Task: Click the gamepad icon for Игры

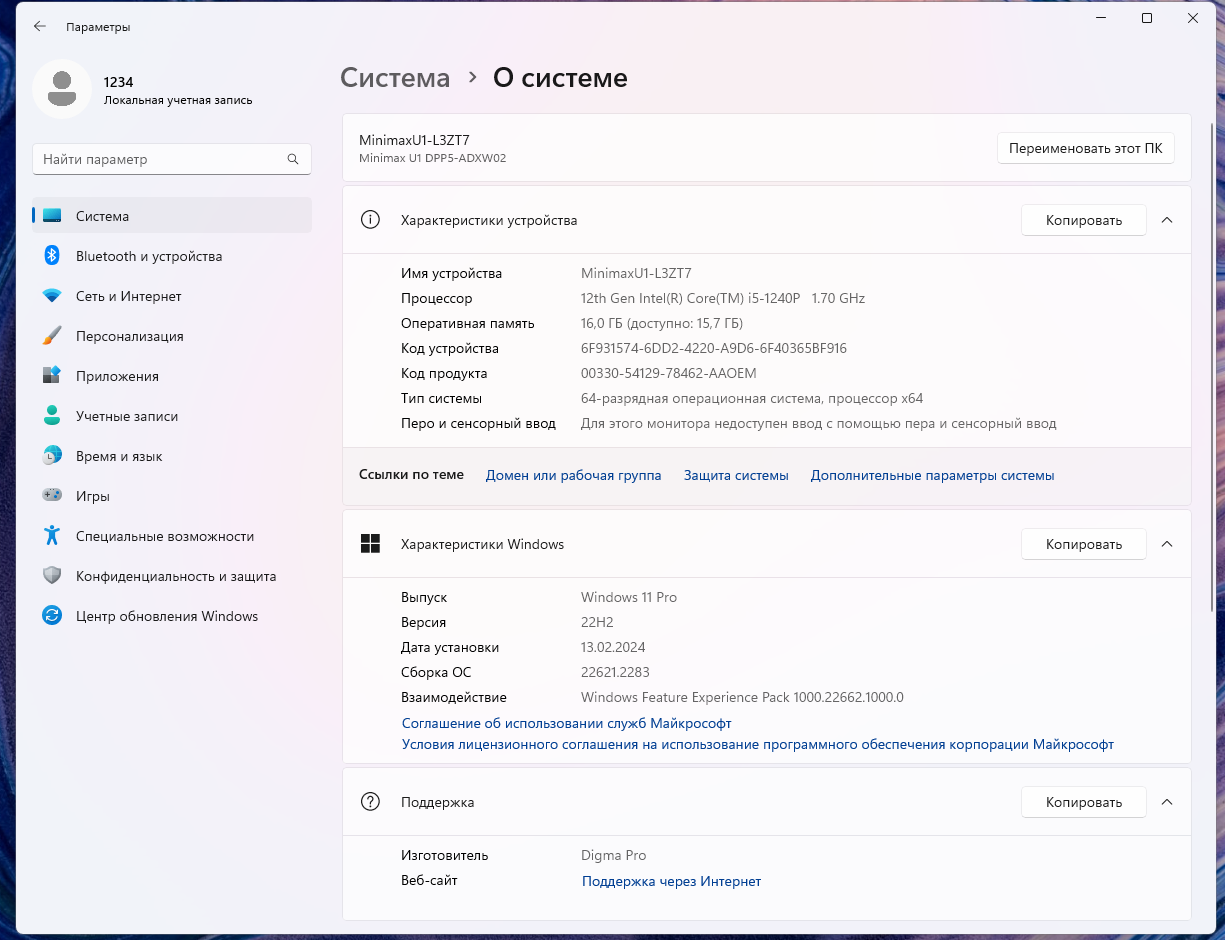Action: (52, 496)
